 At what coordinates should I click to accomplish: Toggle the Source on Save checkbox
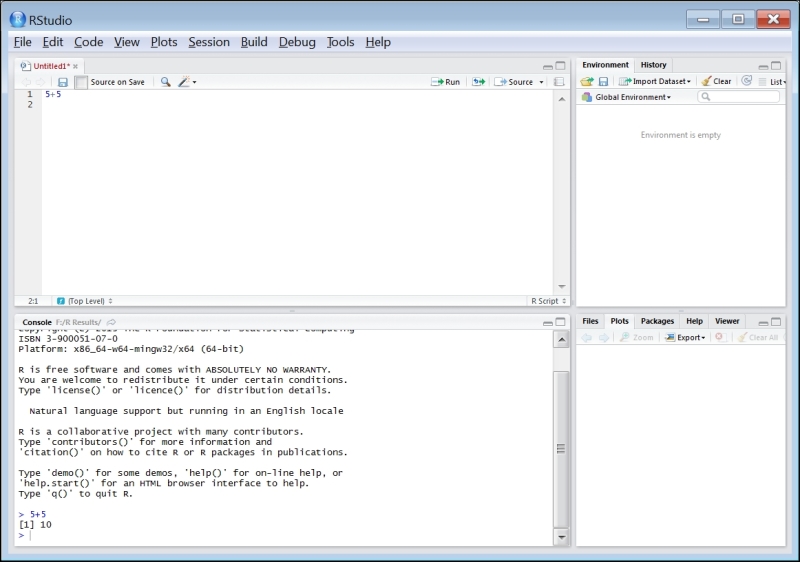pos(81,82)
